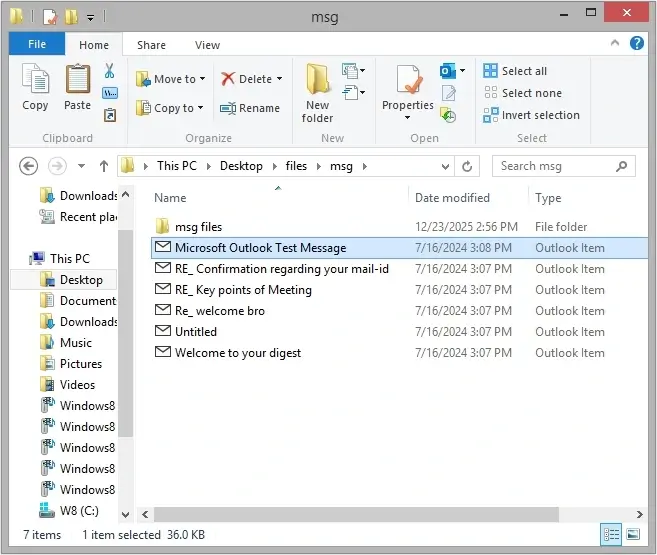Switch to Details view layout icon
The width and height of the screenshot is (657, 555).
pos(611,534)
